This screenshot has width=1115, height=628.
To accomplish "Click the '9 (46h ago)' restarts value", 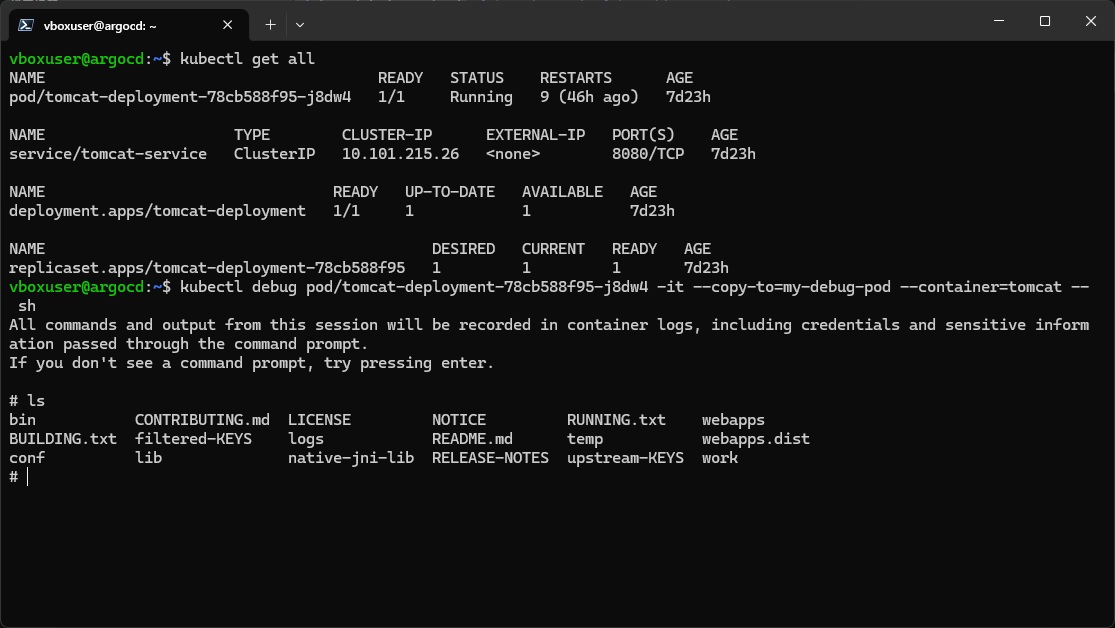I will pos(589,97).
